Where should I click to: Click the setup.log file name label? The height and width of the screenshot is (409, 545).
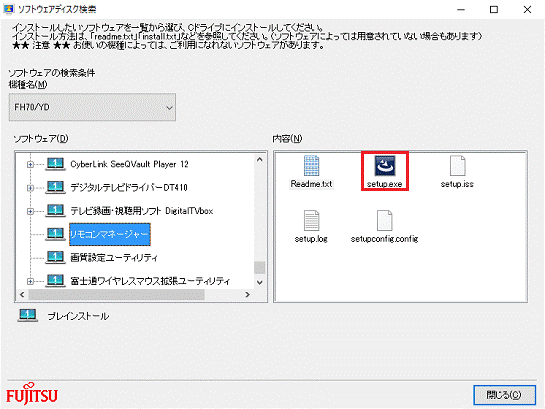click(x=311, y=239)
